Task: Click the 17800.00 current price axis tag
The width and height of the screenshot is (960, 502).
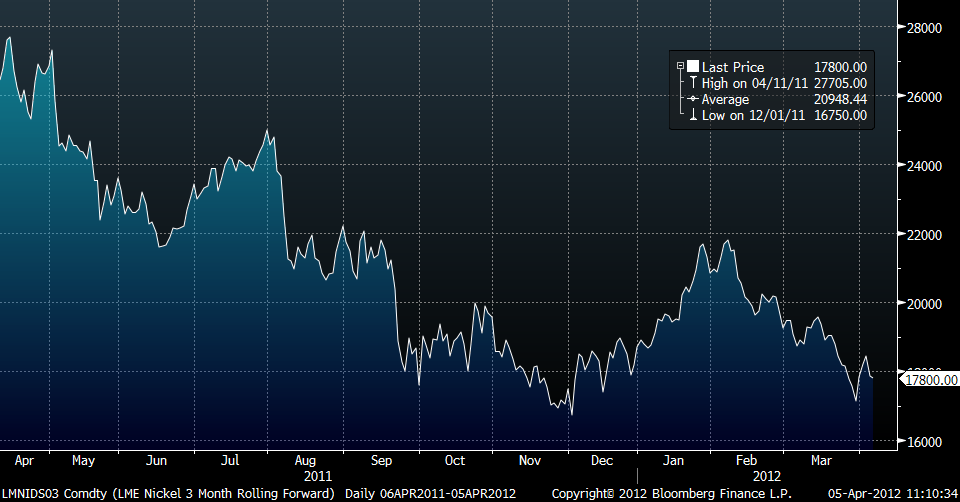Action: click(x=930, y=379)
